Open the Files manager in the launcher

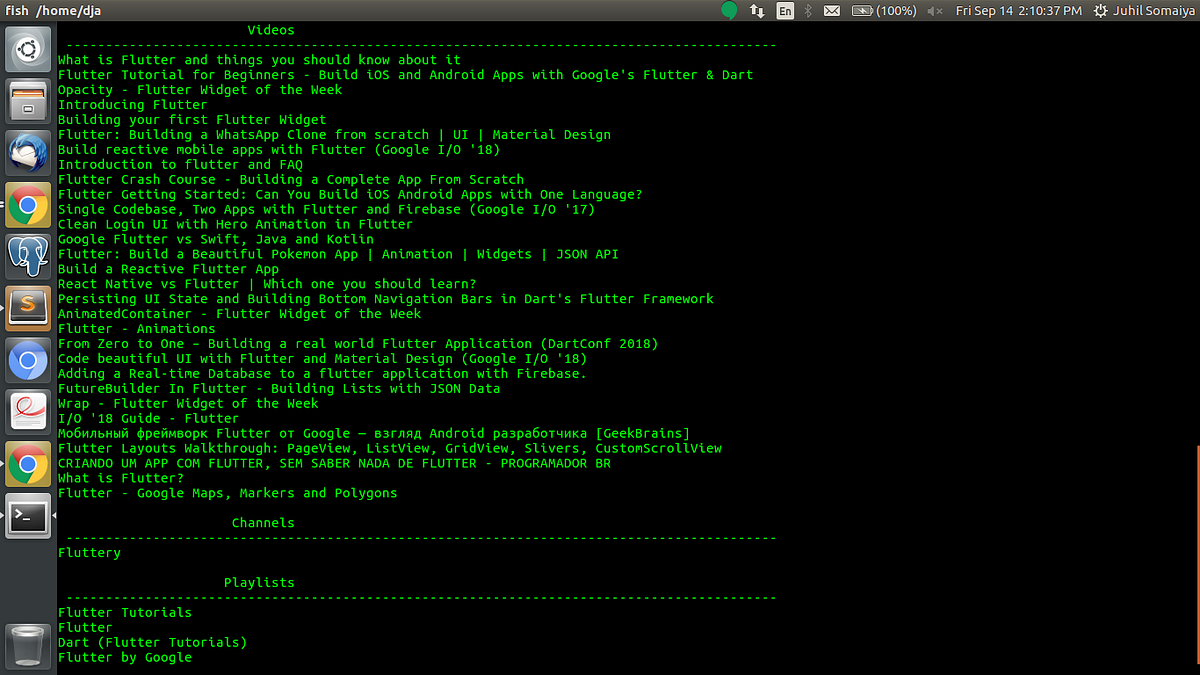pyautogui.click(x=28, y=101)
